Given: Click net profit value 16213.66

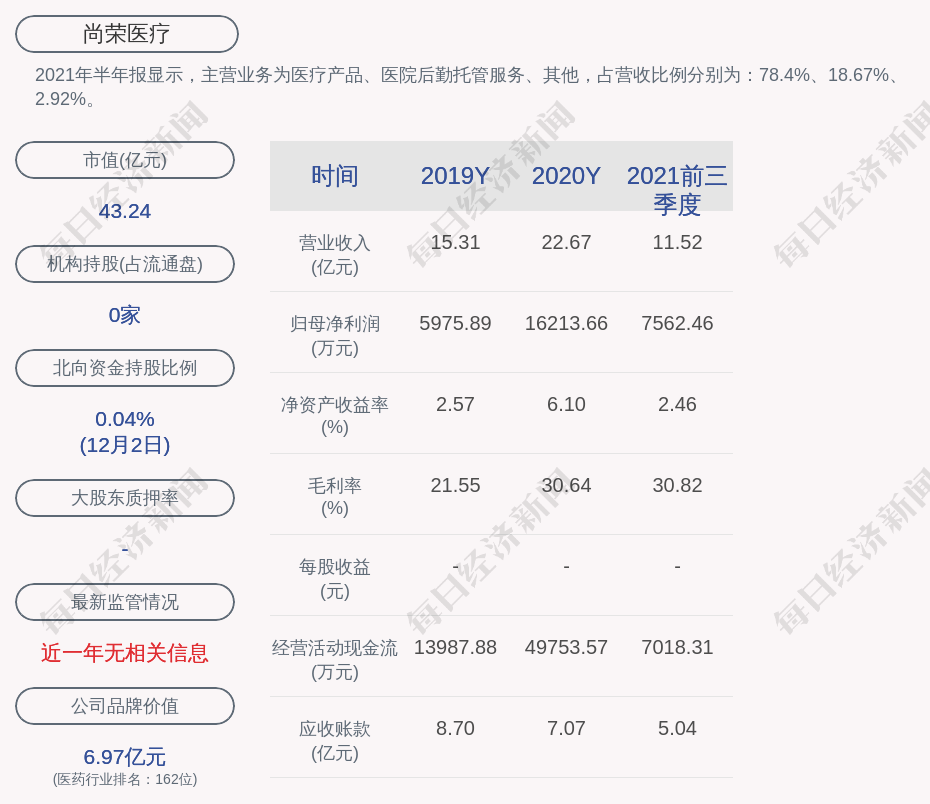Looking at the screenshot, I should point(566,324).
